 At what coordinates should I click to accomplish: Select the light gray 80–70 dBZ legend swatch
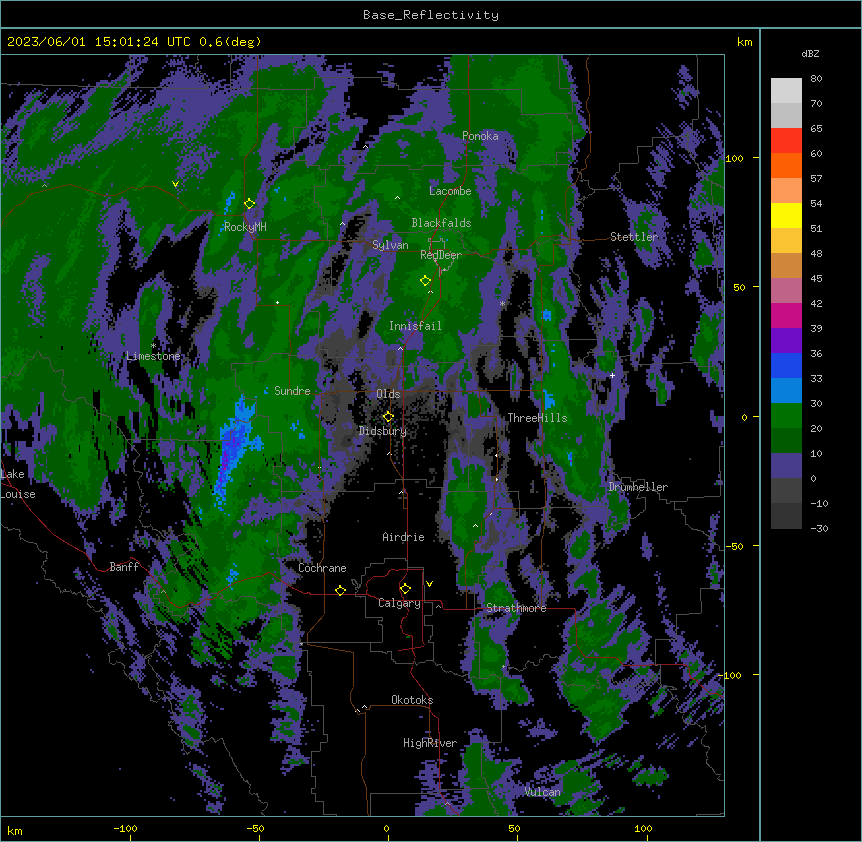(x=786, y=91)
